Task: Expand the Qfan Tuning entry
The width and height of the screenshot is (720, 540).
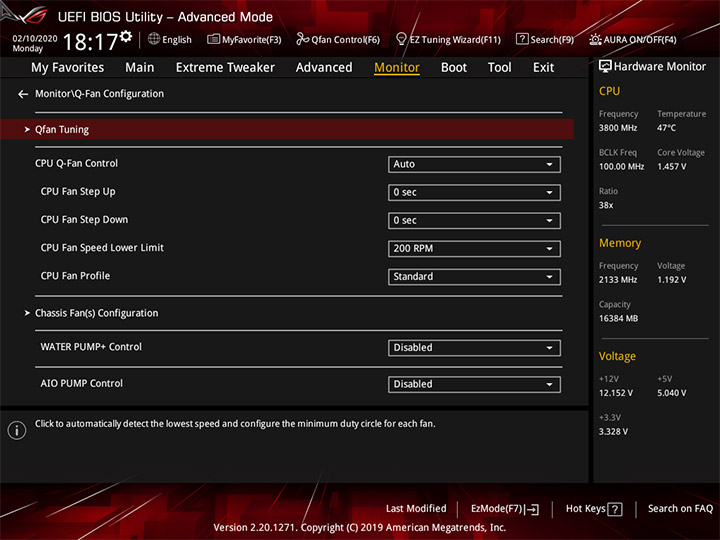Action: [287, 129]
